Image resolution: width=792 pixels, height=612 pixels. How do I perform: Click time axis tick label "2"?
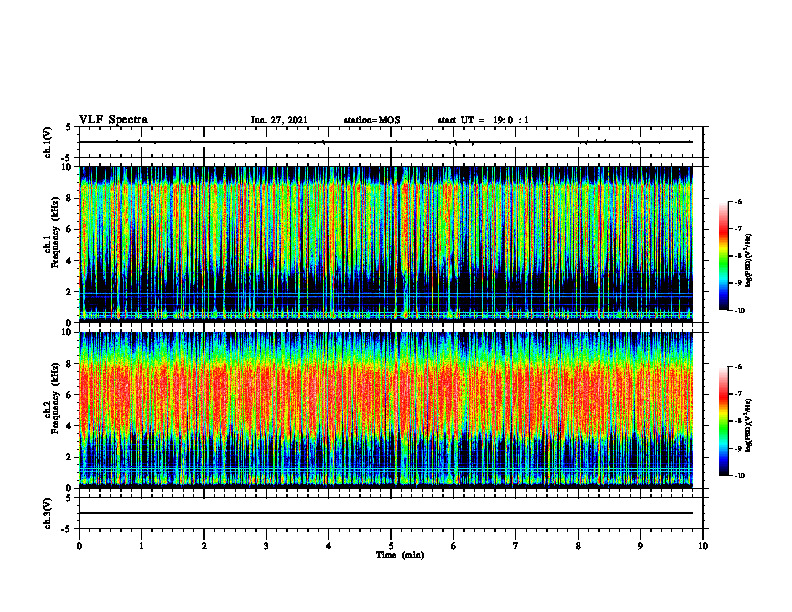tap(204, 546)
